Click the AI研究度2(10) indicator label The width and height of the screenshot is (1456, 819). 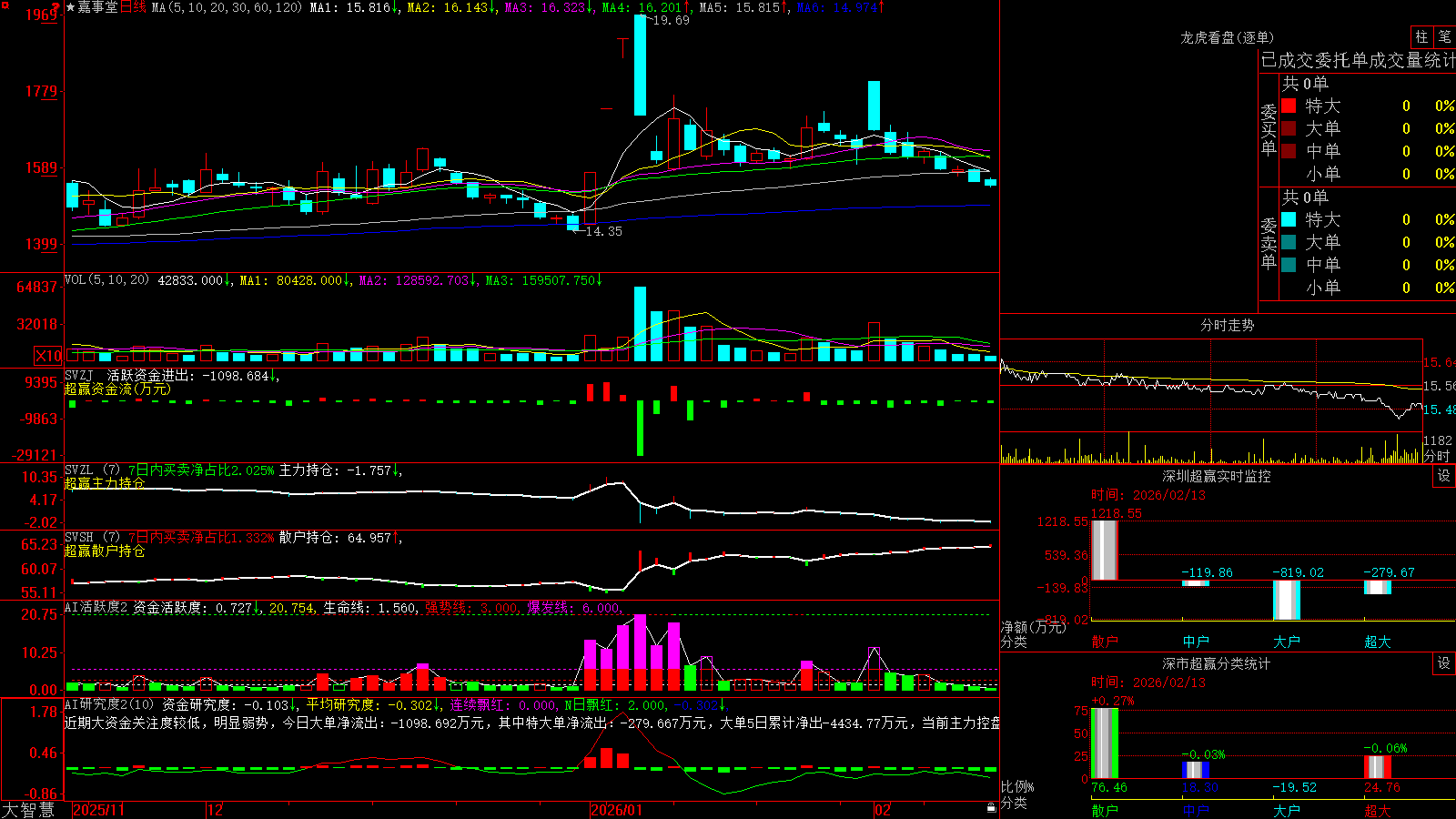point(109,704)
